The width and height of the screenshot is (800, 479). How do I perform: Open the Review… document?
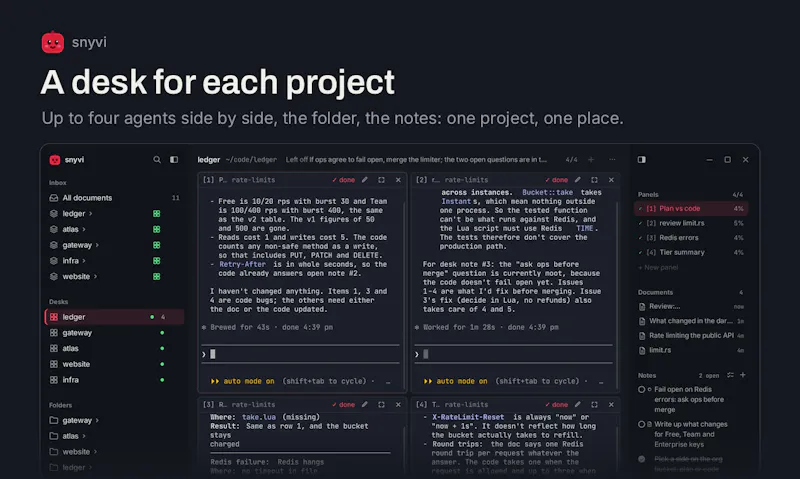(691, 307)
